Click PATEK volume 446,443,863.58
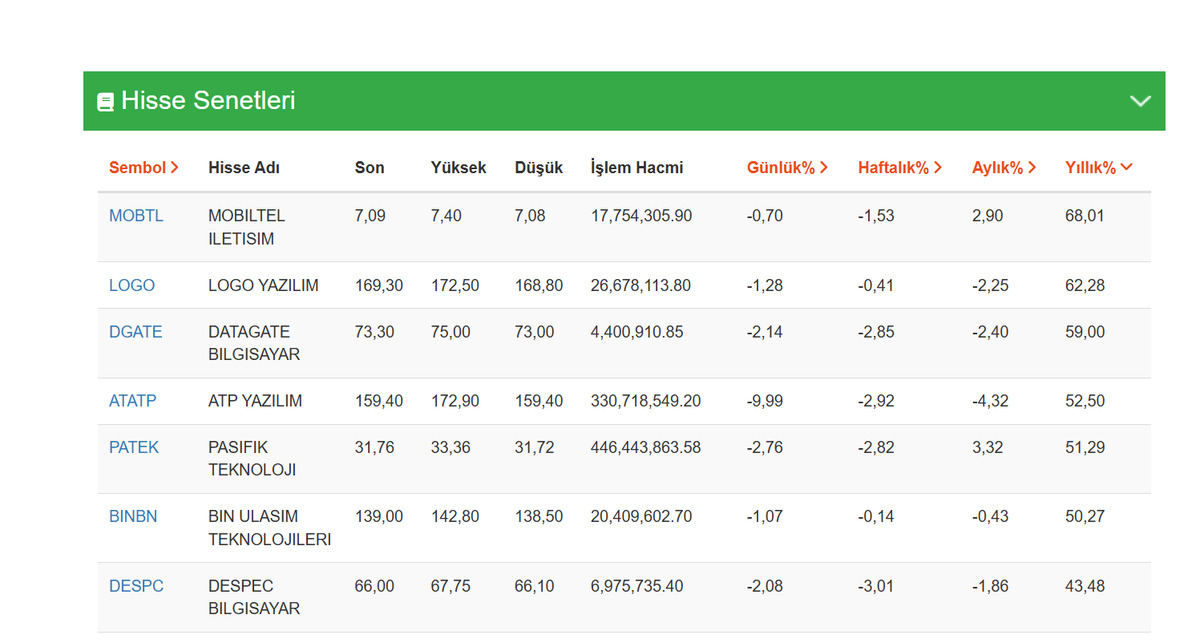1200x643 pixels. 646,448
